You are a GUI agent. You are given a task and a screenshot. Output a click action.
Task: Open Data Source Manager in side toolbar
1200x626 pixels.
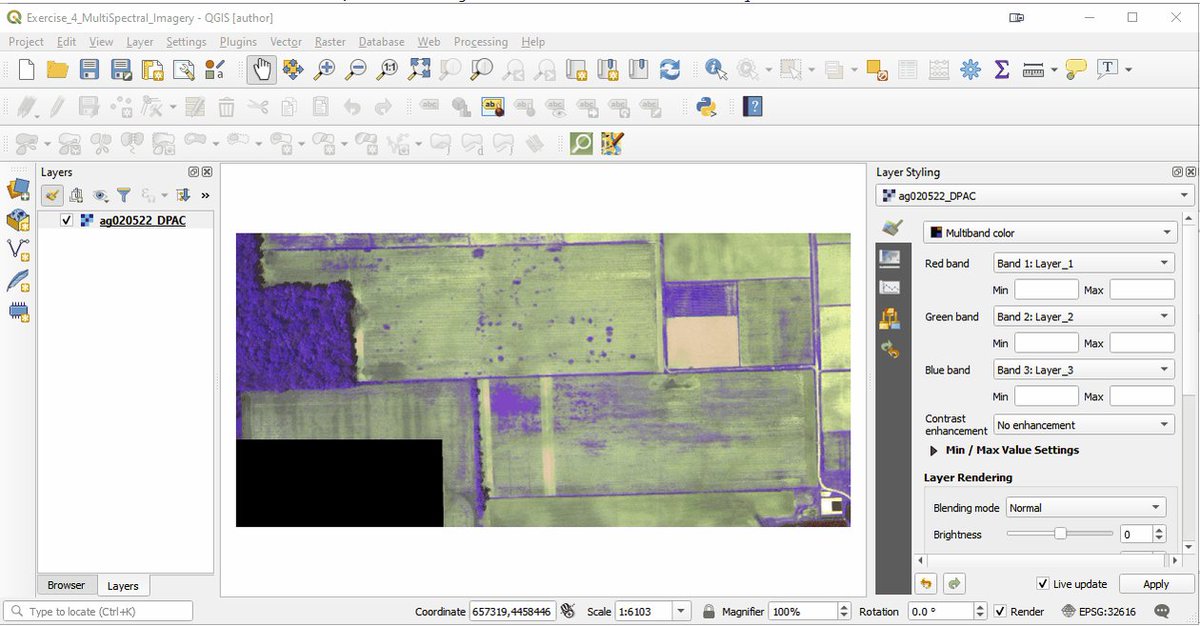(18, 189)
